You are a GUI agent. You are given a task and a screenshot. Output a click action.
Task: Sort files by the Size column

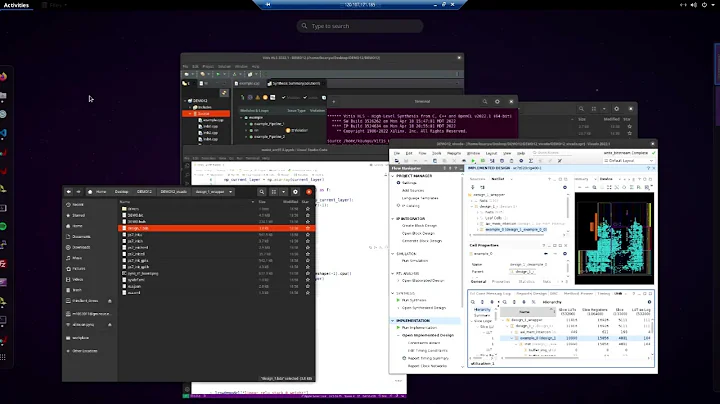point(262,202)
